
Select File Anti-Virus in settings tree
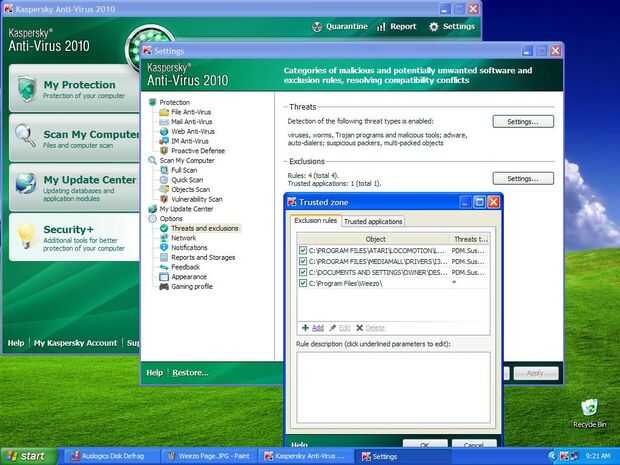coord(191,112)
